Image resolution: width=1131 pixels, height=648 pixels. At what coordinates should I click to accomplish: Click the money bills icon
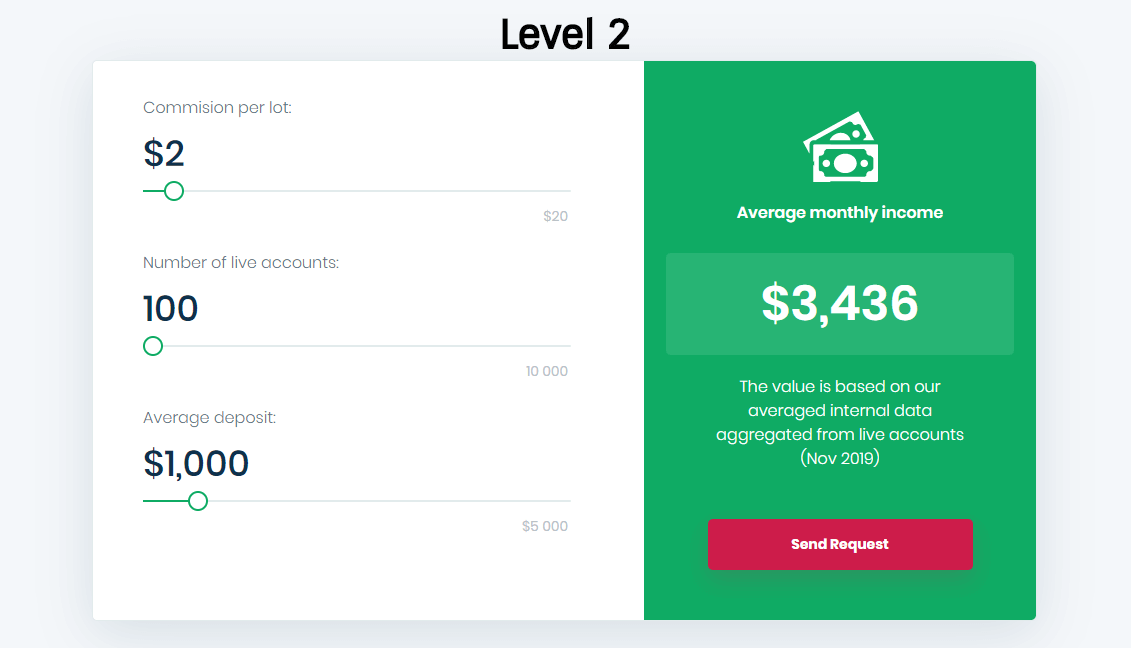[x=840, y=146]
